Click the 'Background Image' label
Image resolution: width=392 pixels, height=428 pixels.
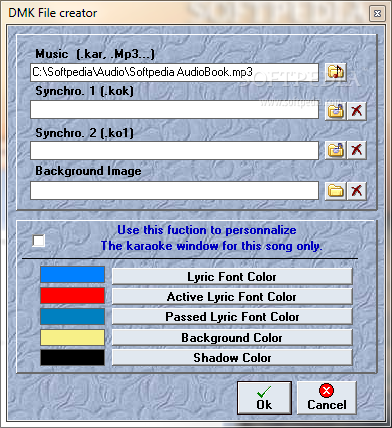(88, 171)
